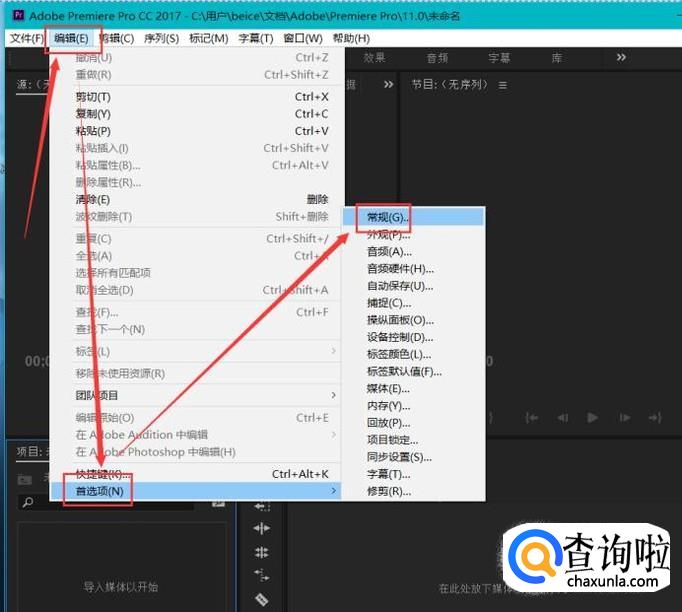This screenshot has width=682, height=612.
Task: Select 操纵面板(O)... preferences
Action: point(414,321)
